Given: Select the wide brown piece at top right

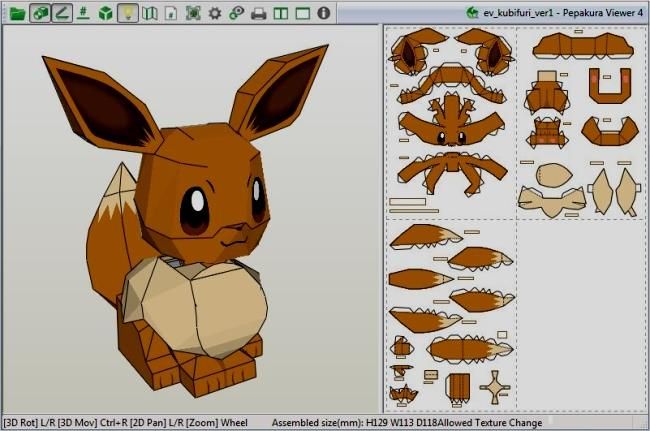Looking at the screenshot, I should pos(583,46).
